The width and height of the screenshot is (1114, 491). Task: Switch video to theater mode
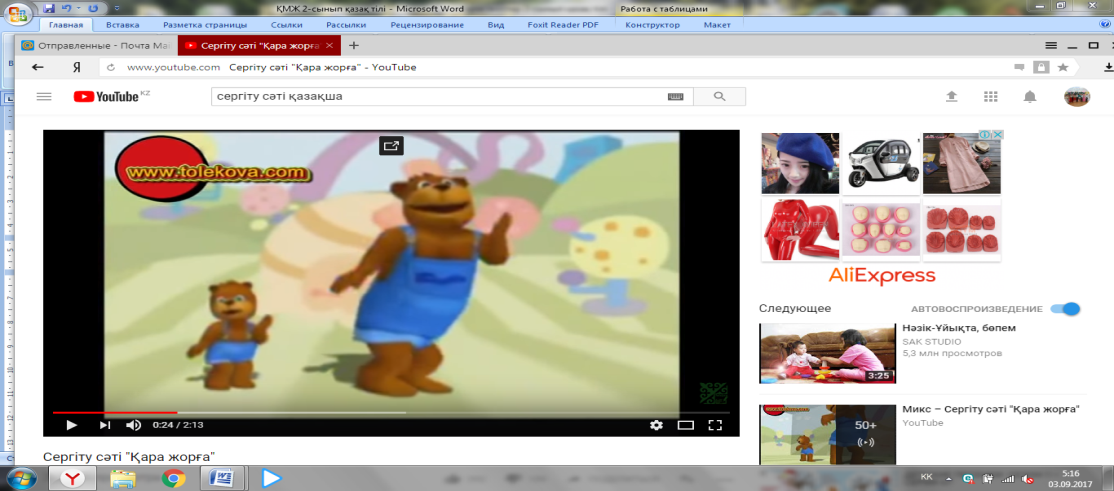(686, 425)
